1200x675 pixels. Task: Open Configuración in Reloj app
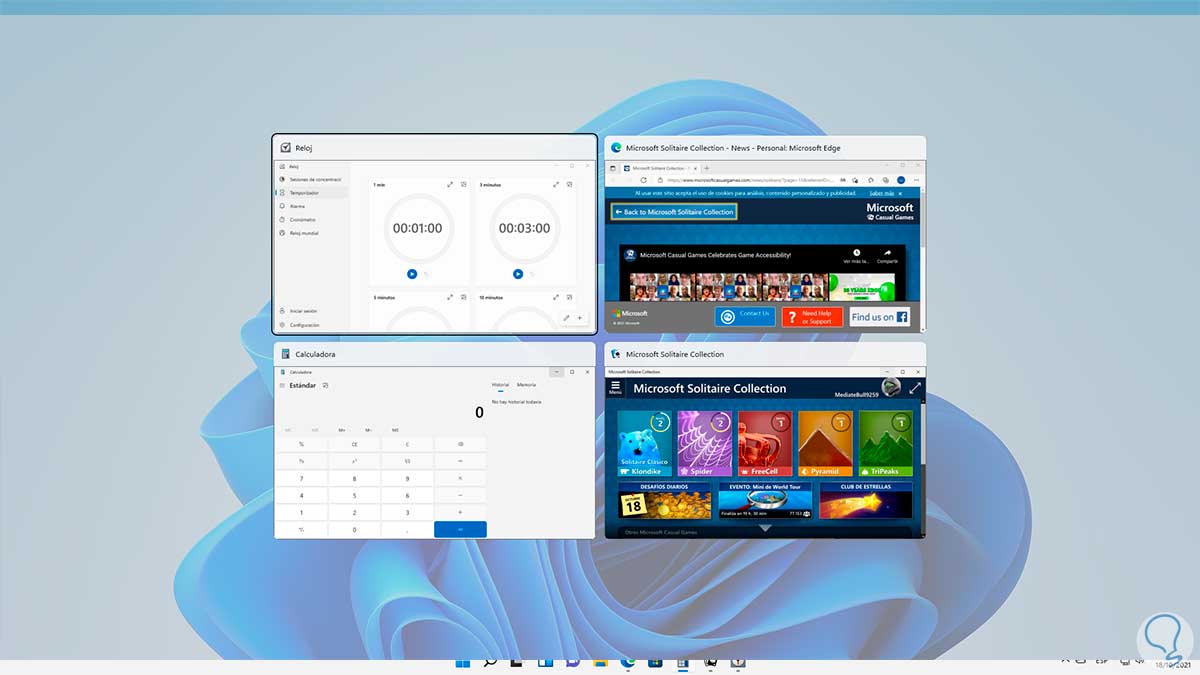pyautogui.click(x=312, y=325)
